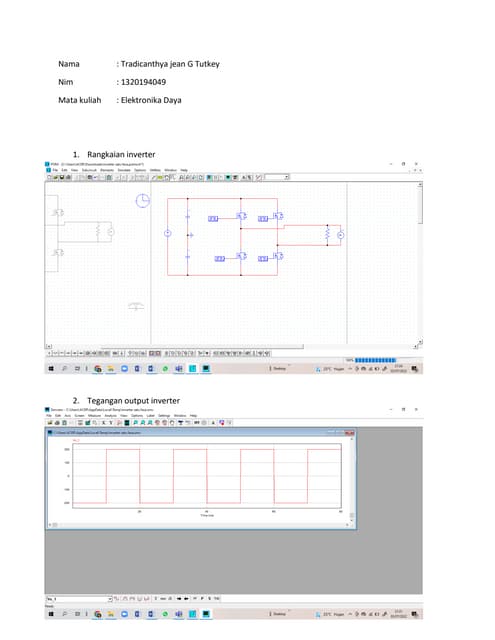This screenshot has width=495, height=640.
Task: Select the load resistor in inverter circuit
Action: click(x=327, y=234)
